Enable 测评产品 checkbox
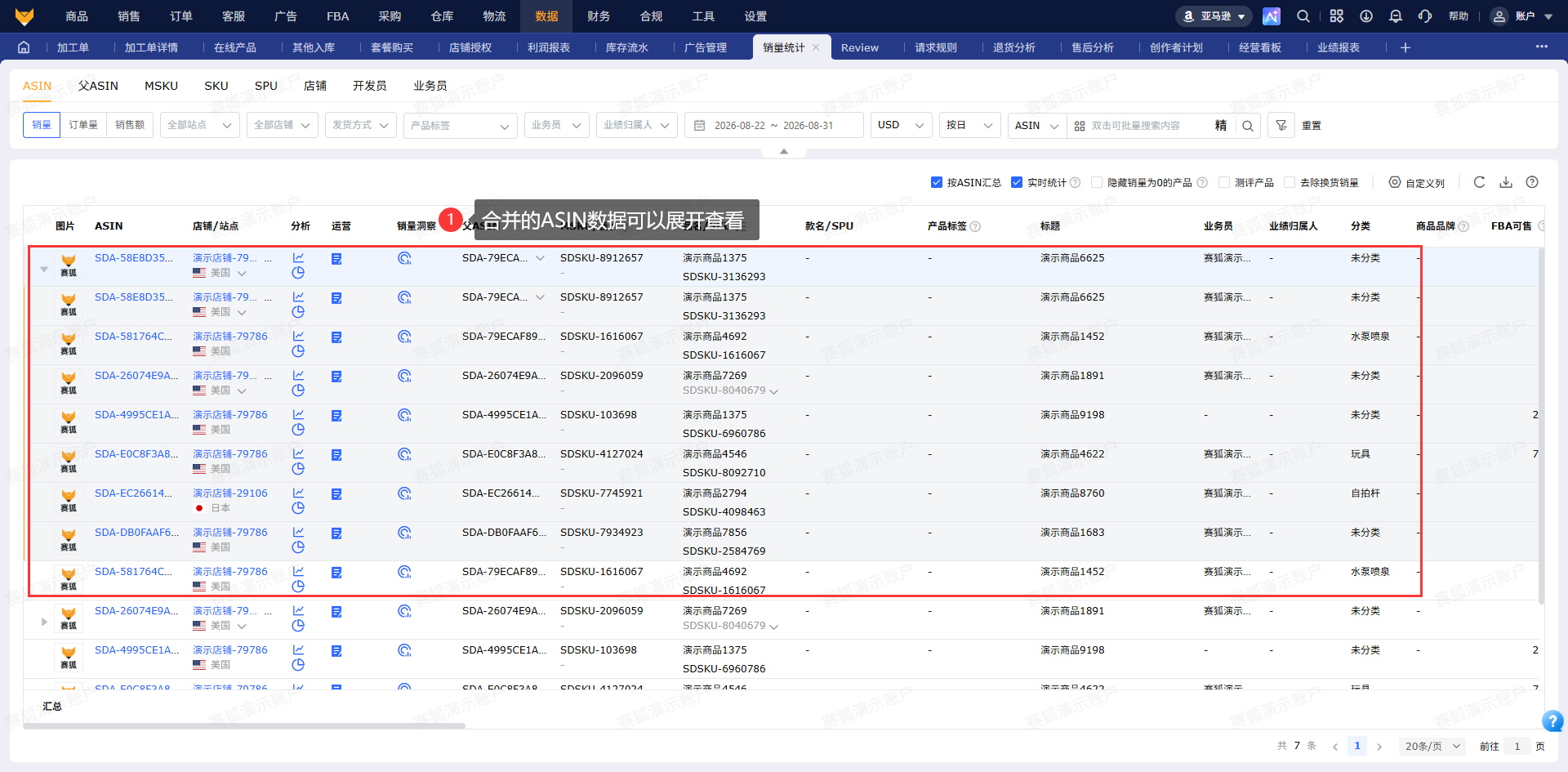This screenshot has height=772, width=1568. coord(1224,182)
